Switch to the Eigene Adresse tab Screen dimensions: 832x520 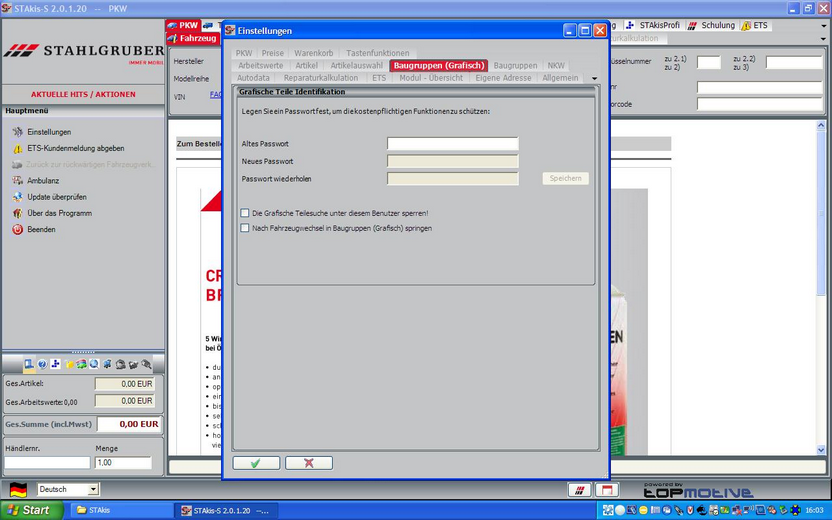[x=503, y=77]
